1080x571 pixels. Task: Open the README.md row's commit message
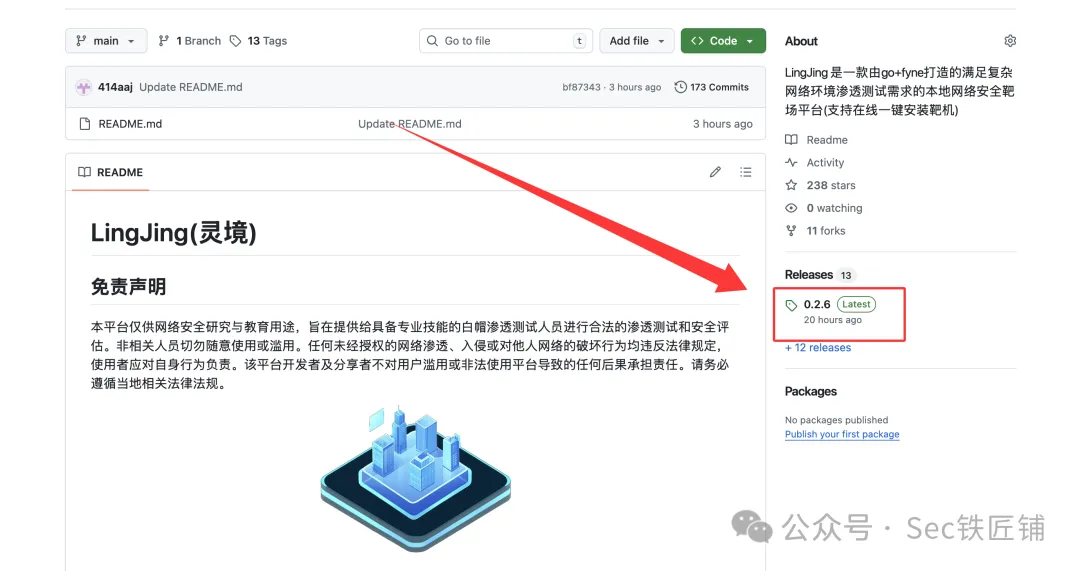coord(410,124)
